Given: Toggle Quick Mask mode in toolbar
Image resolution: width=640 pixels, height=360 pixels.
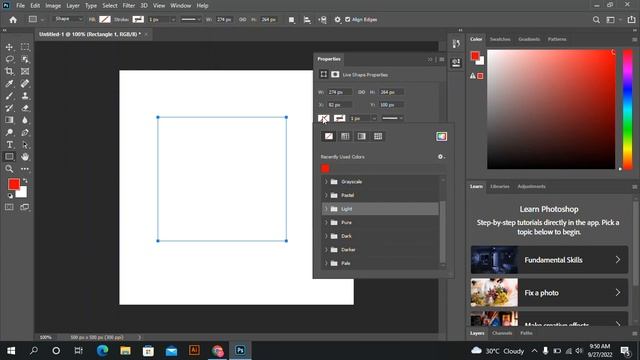Looking at the screenshot, I should [x=9, y=207].
